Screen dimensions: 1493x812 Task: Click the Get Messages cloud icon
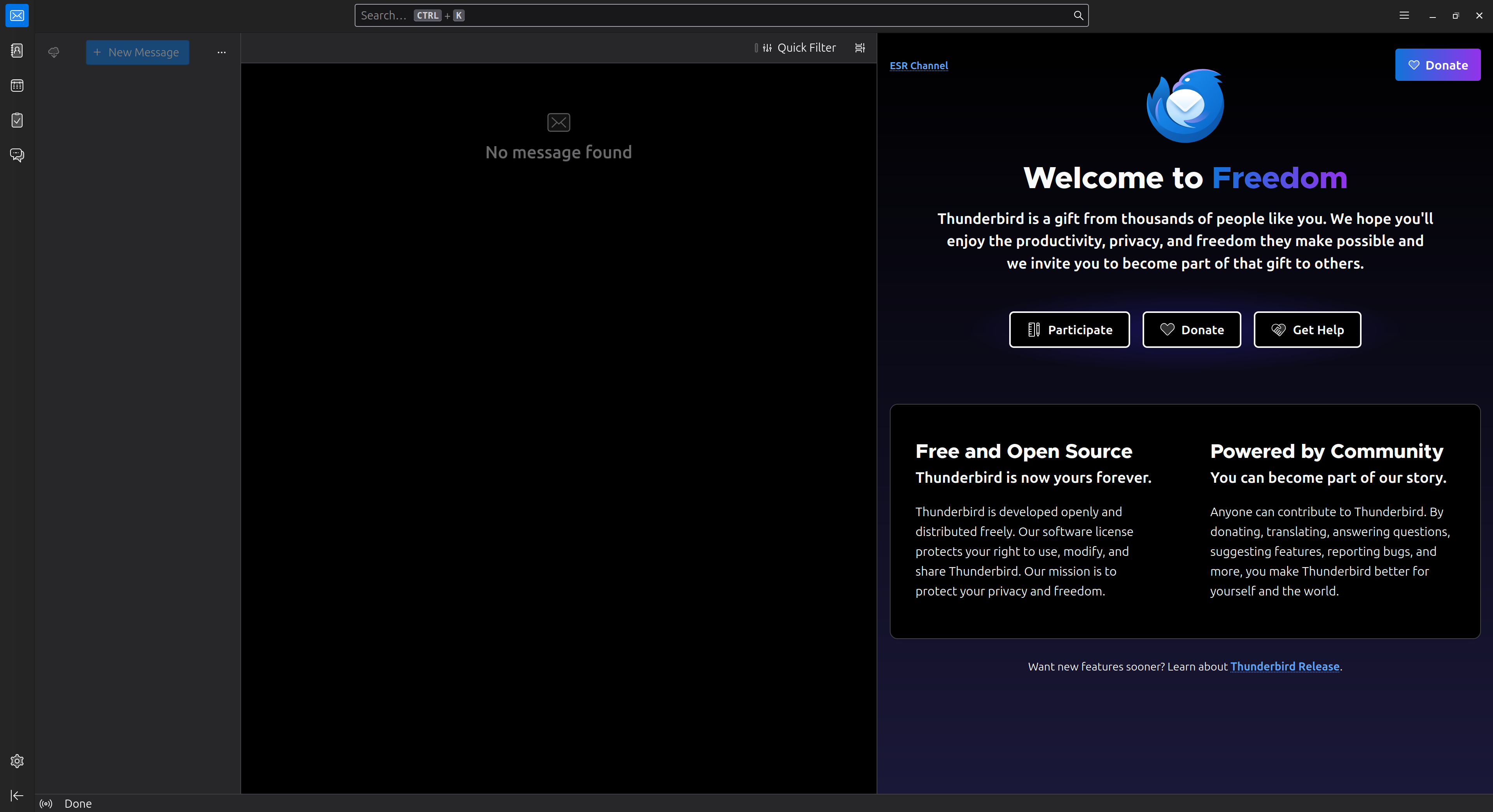(53, 52)
